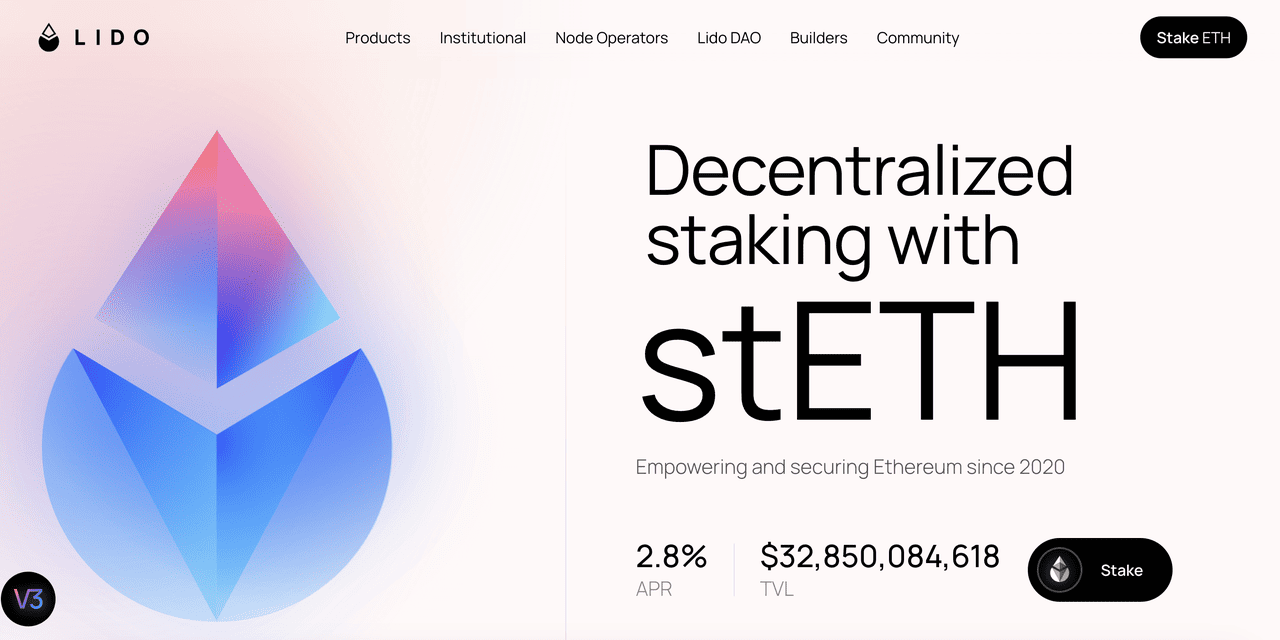Image resolution: width=1280 pixels, height=640 pixels.
Task: Click the stETH headline text
Action: 861,360
